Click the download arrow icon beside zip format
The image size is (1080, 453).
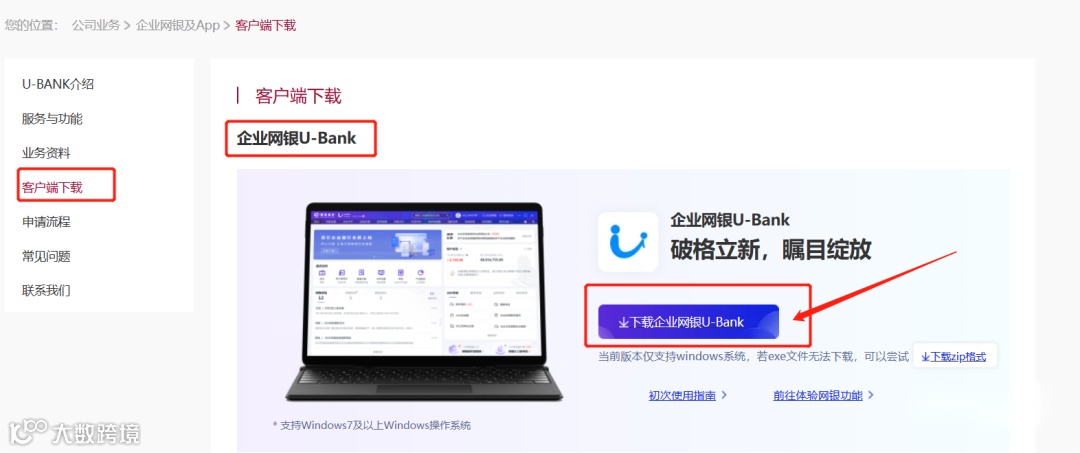pos(926,357)
